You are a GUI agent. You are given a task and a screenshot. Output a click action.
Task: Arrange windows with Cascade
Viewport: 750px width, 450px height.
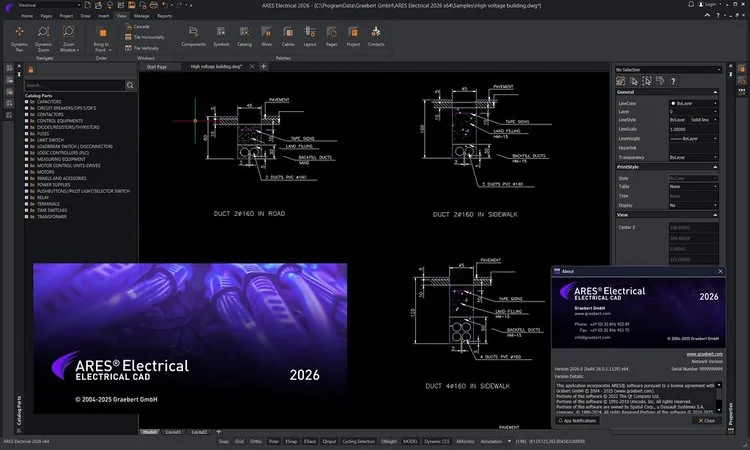(x=137, y=27)
